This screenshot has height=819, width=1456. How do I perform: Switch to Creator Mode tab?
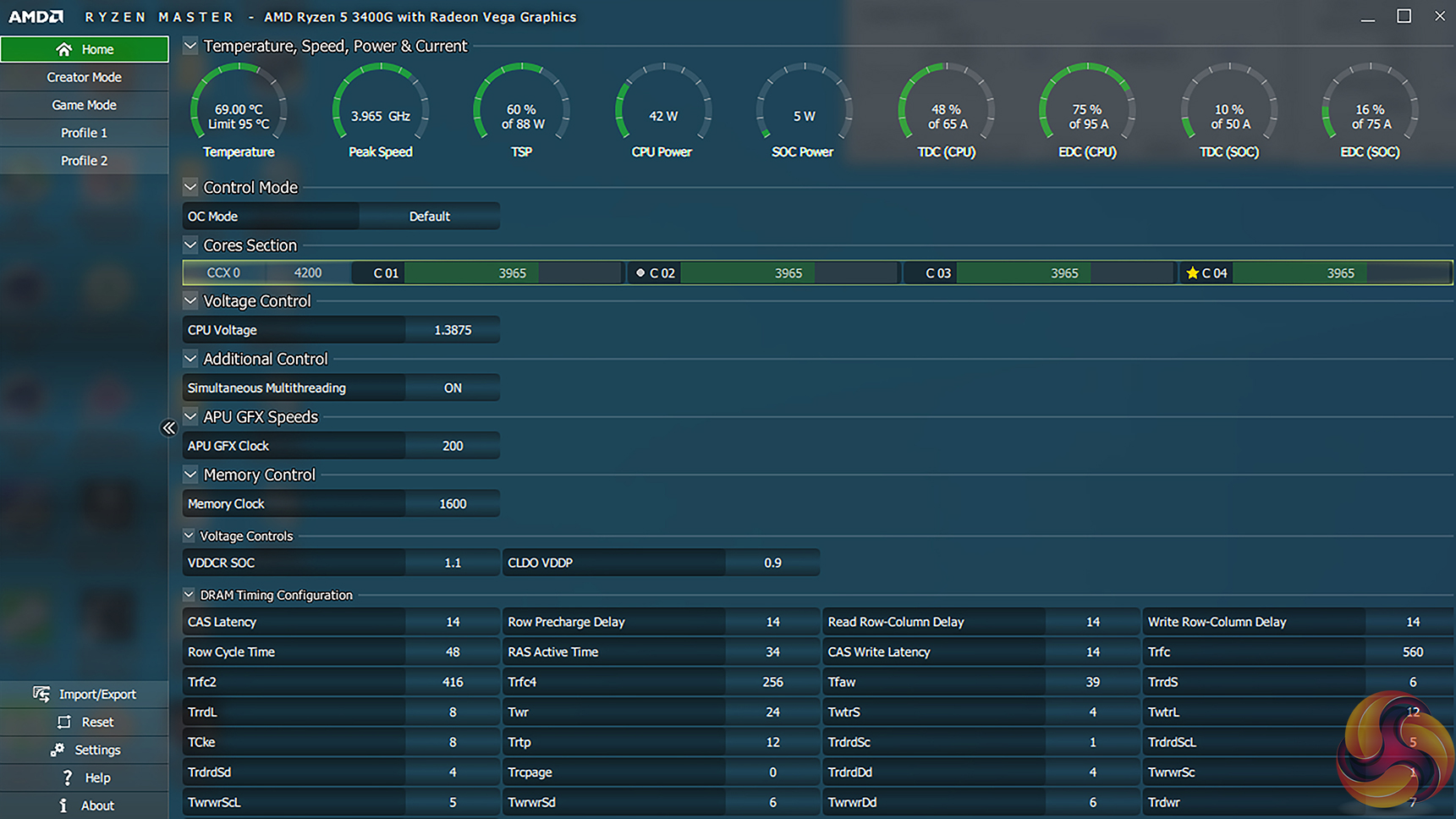84,77
